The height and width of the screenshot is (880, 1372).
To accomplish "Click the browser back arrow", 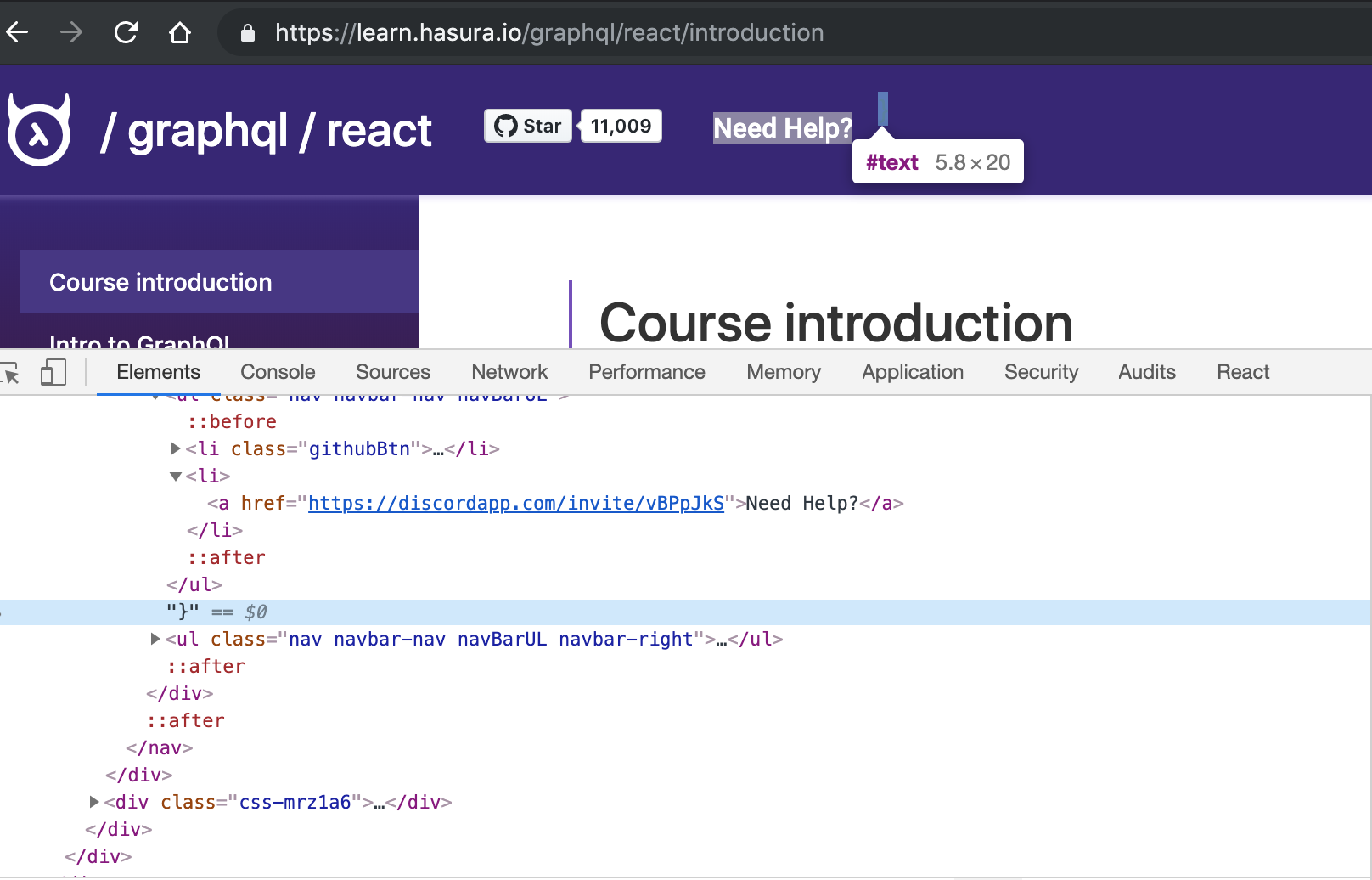I will 17,33.
